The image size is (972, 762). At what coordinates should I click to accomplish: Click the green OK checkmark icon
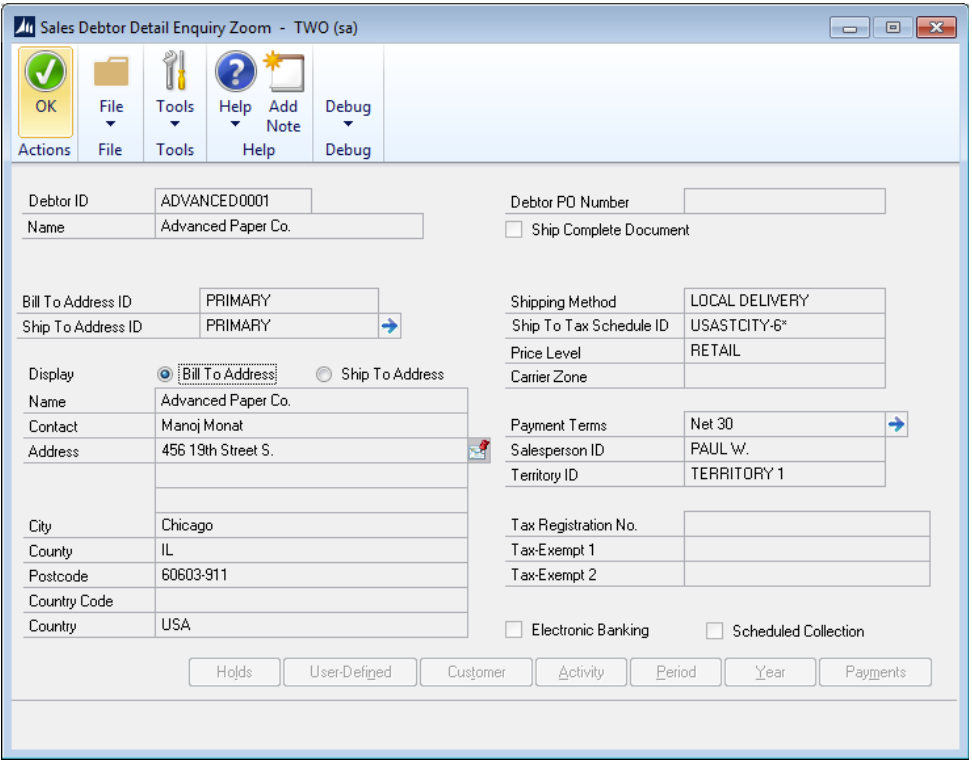click(45, 72)
